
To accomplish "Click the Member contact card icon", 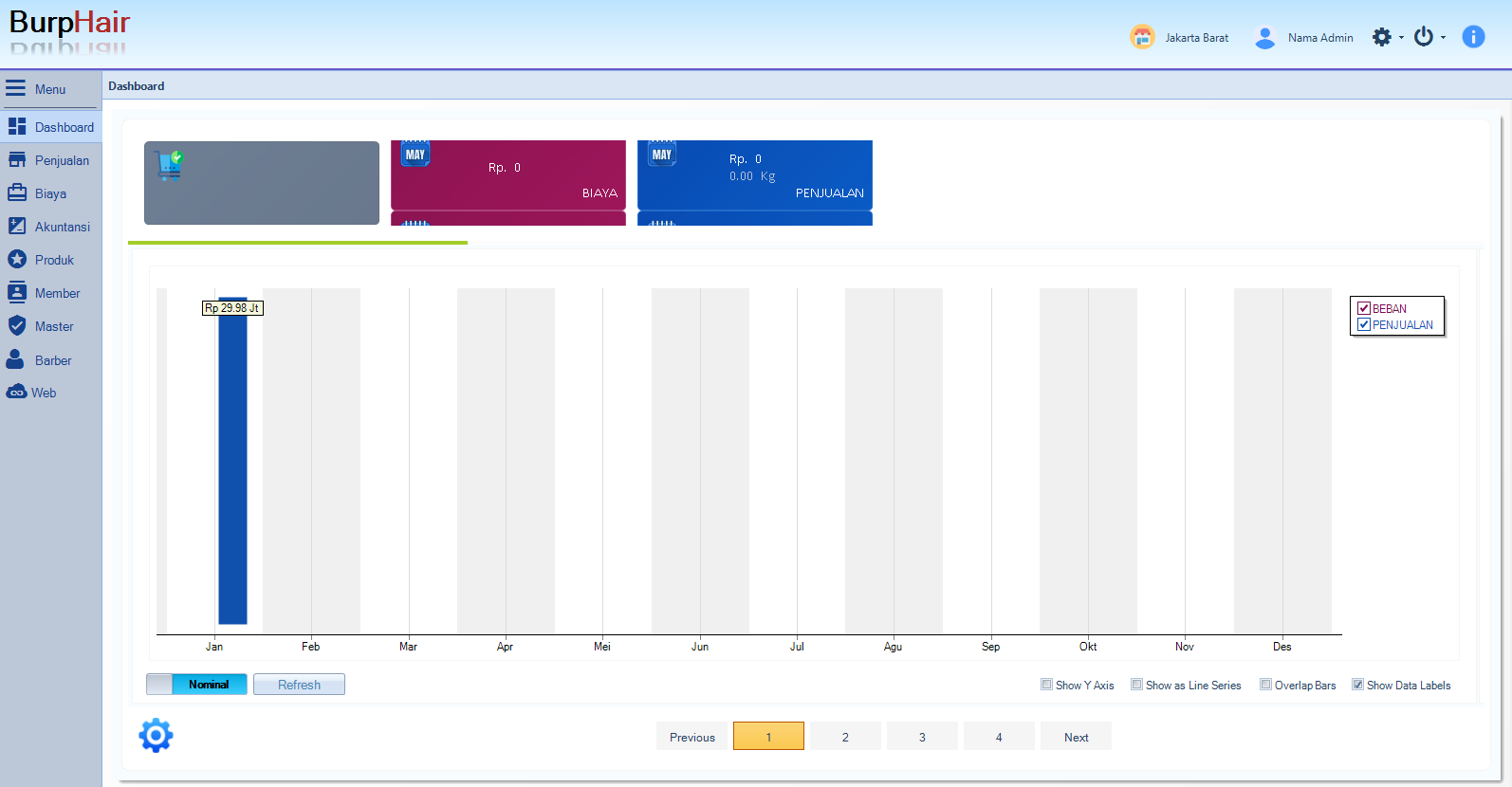I will click(x=17, y=292).
